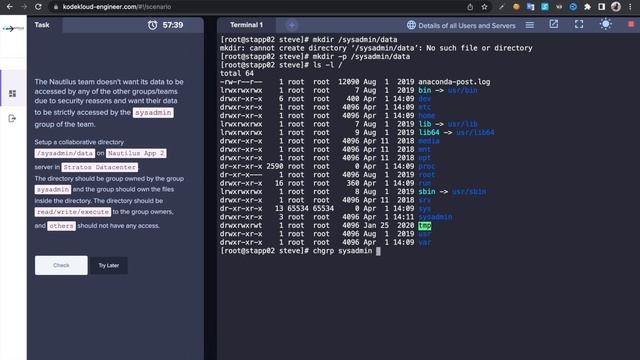This screenshot has width=640, height=360.
Task: Select the Task tab
Action: pos(42,25)
